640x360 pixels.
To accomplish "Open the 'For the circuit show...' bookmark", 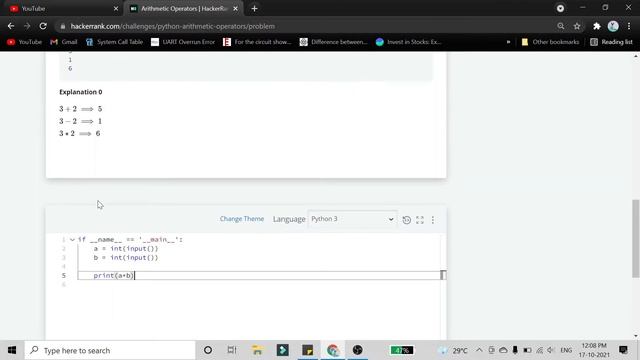I will (257, 42).
